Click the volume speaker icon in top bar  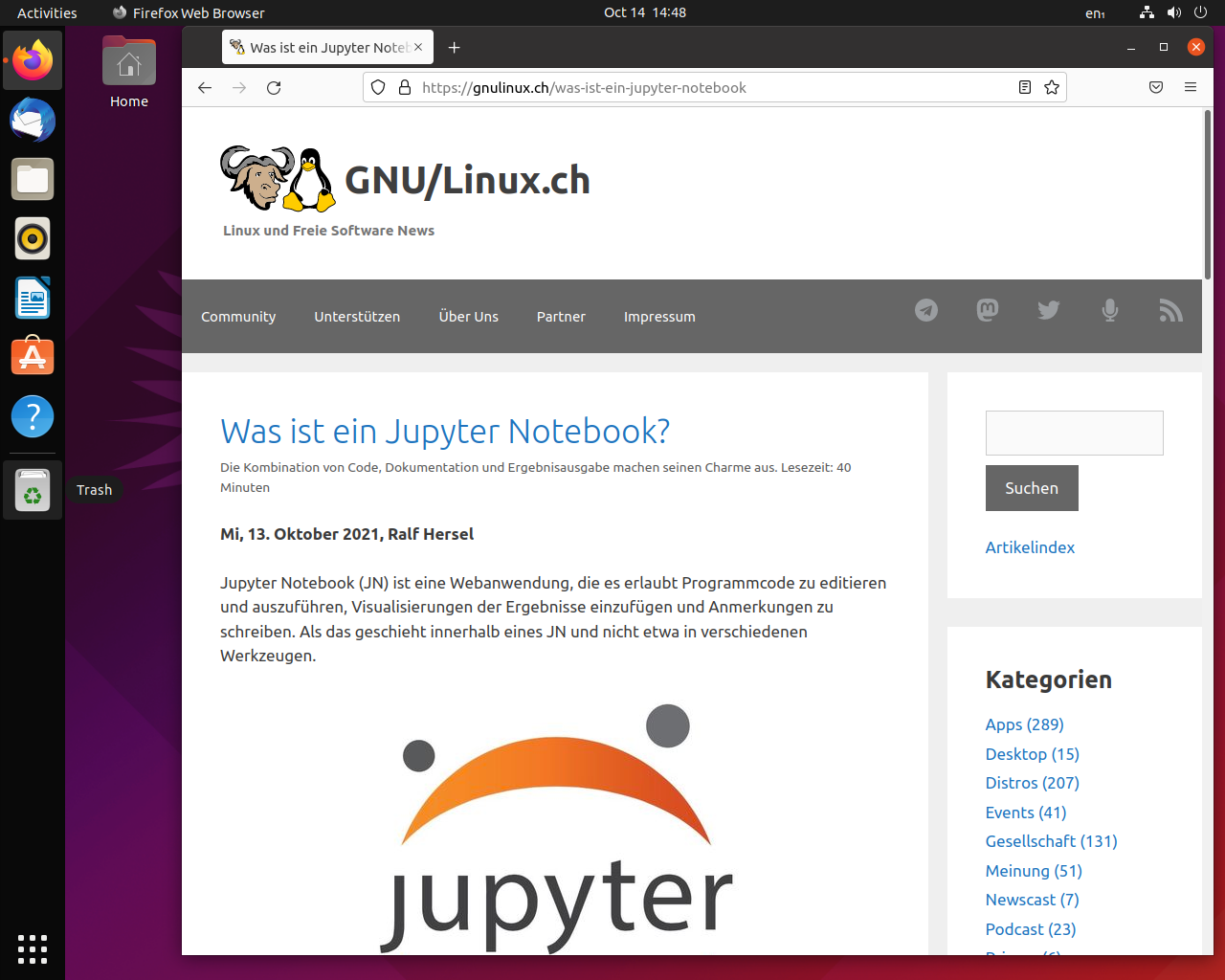coord(1174,12)
